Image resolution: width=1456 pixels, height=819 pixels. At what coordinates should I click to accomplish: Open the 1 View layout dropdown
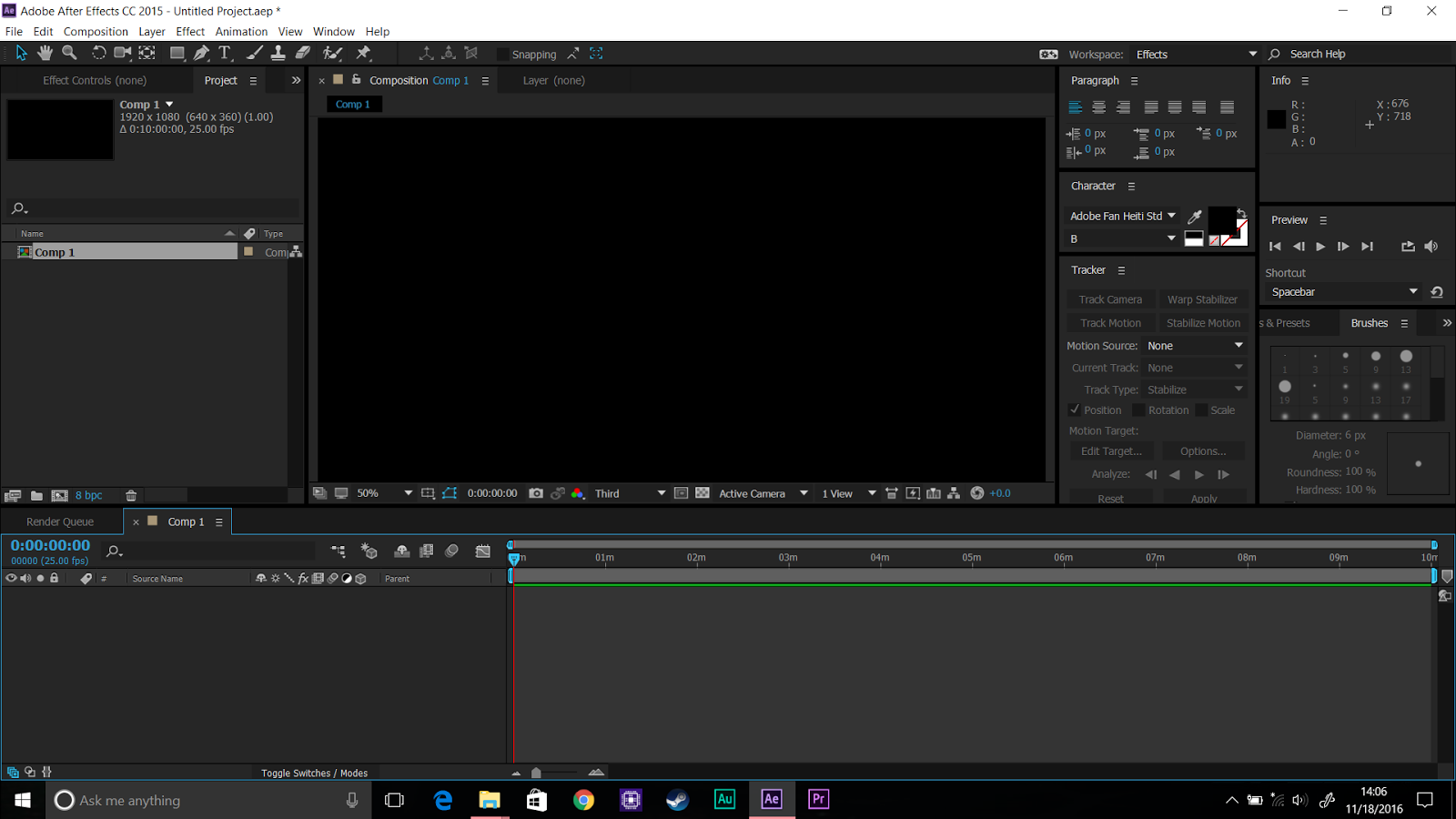click(x=848, y=493)
